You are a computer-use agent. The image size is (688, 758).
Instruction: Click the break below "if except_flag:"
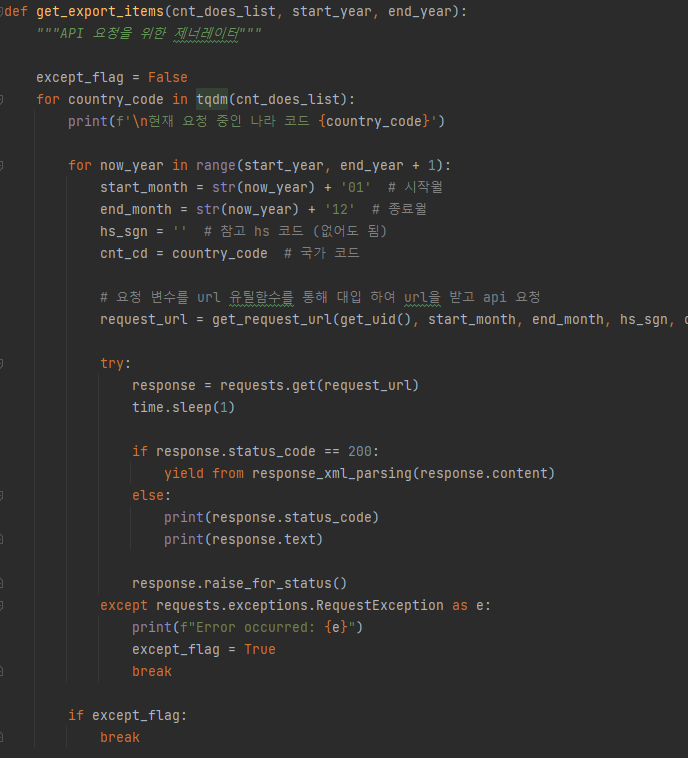pos(120,737)
